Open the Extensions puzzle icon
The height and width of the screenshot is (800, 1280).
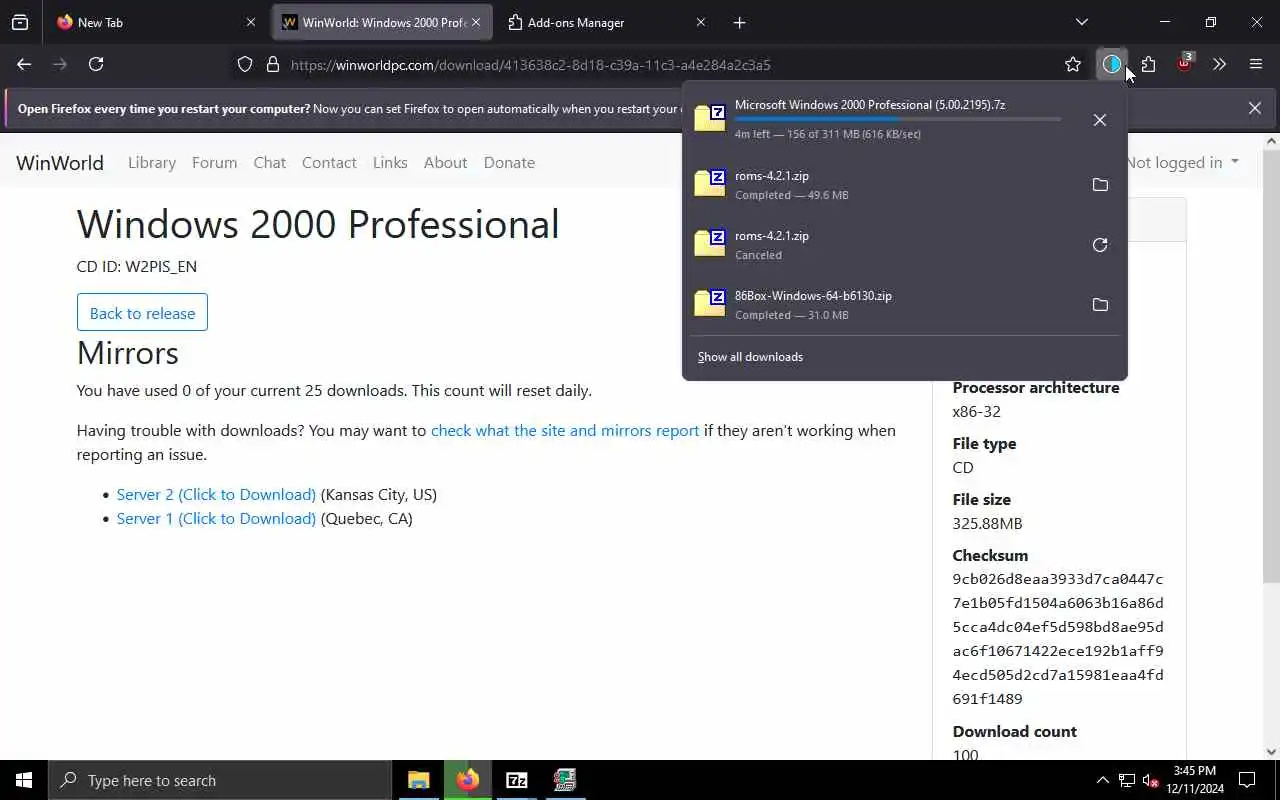[1148, 65]
